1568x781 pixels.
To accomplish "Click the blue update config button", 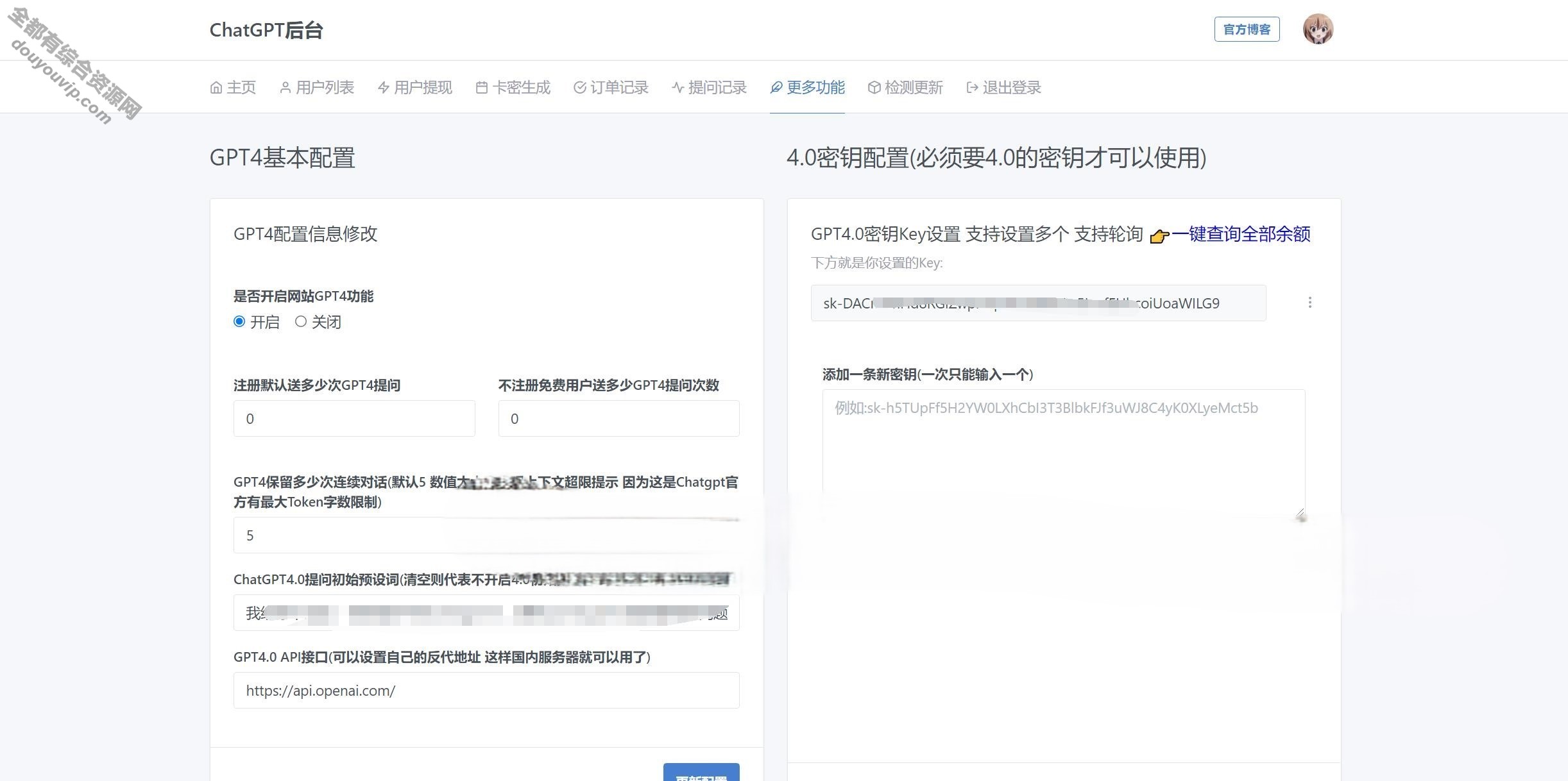I will tap(701, 773).
